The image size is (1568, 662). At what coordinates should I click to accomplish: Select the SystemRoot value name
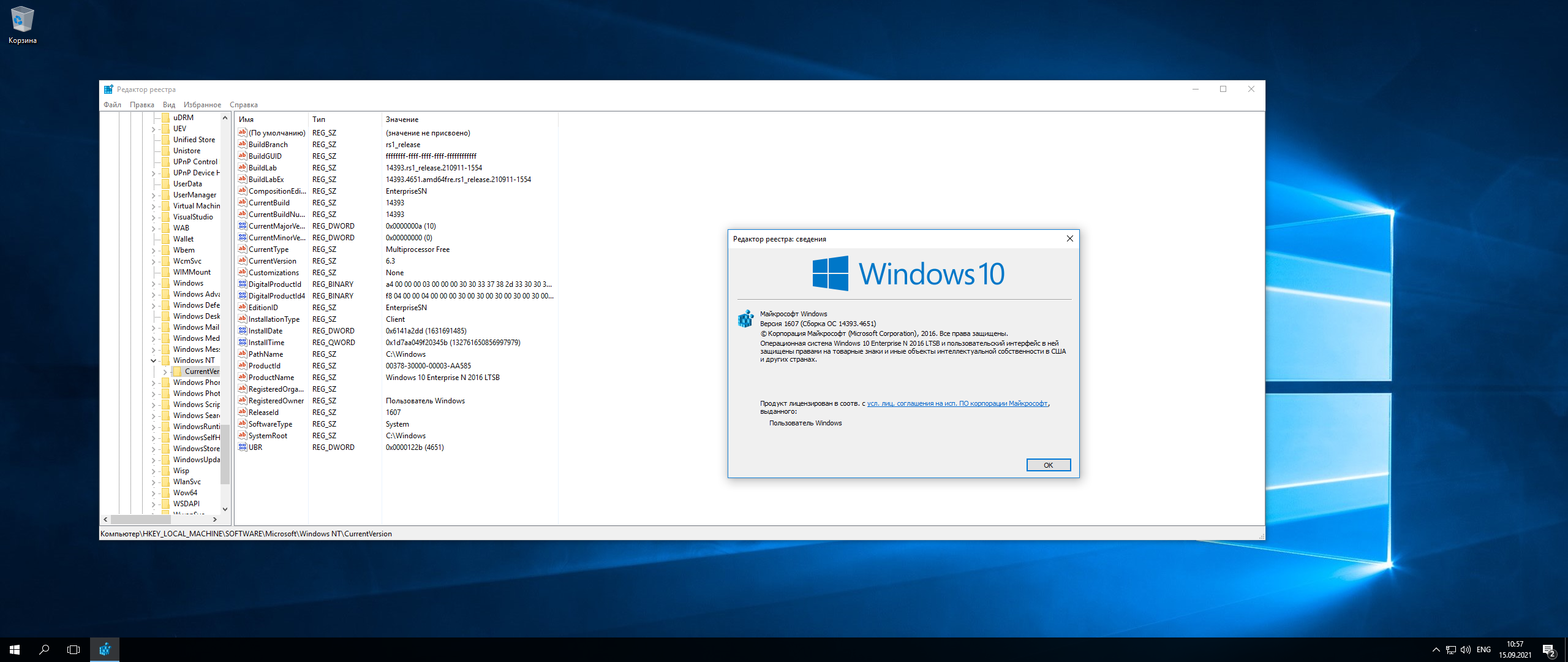(268, 435)
